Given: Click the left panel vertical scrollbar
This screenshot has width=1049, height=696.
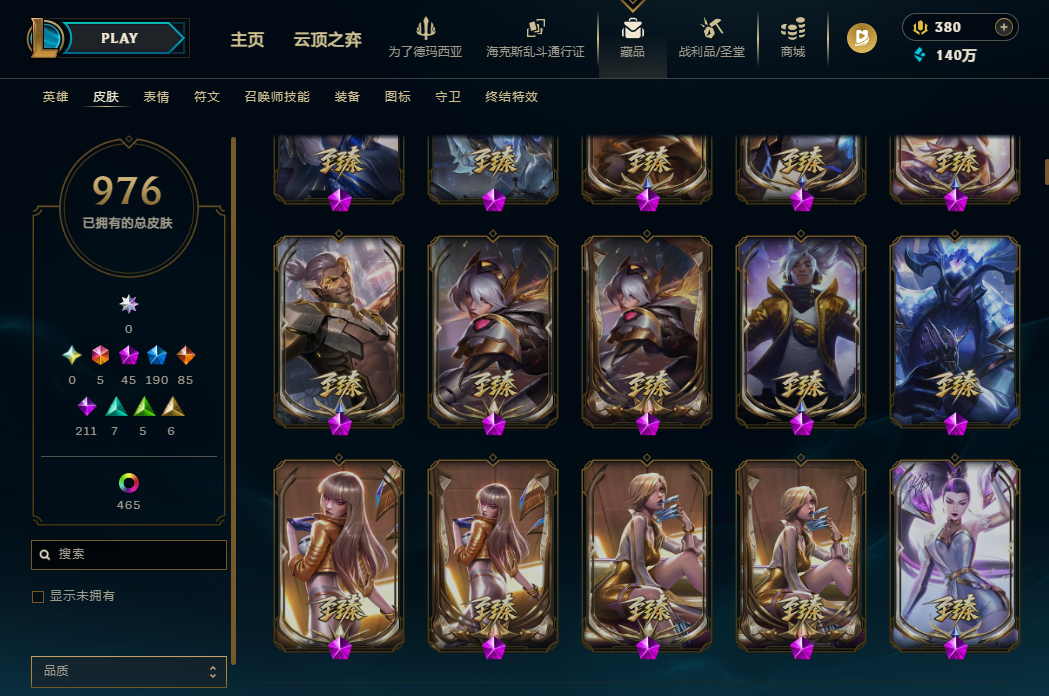Looking at the screenshot, I should click(233, 402).
